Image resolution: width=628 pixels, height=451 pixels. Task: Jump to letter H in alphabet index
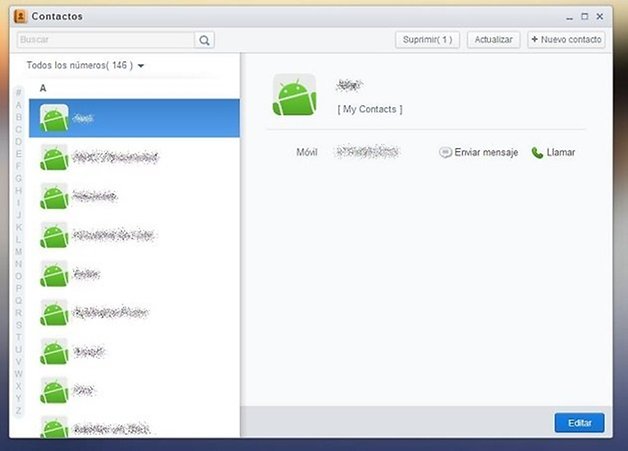click(x=18, y=191)
